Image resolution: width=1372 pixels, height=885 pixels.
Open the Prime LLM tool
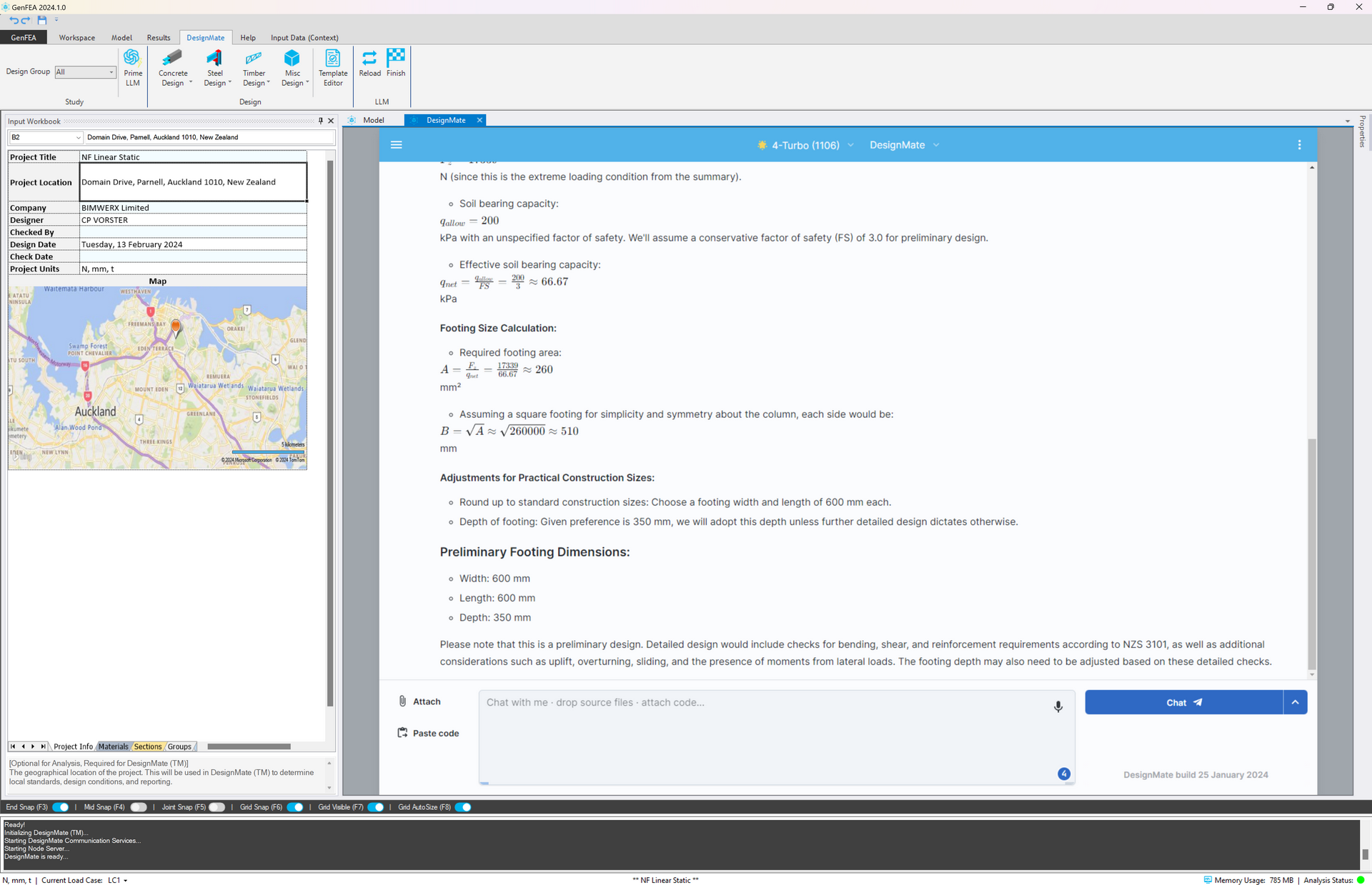(x=132, y=67)
